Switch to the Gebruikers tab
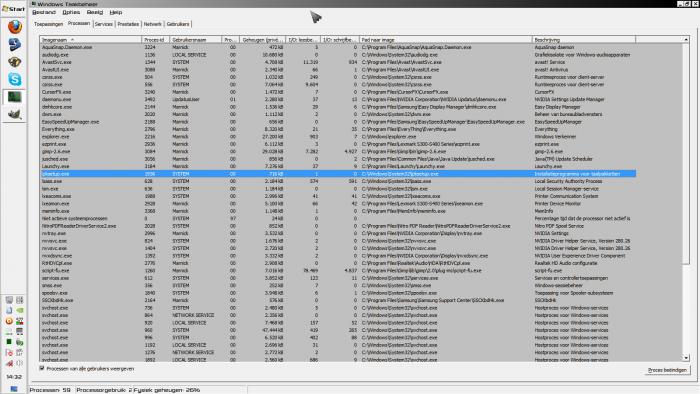 click(x=178, y=24)
